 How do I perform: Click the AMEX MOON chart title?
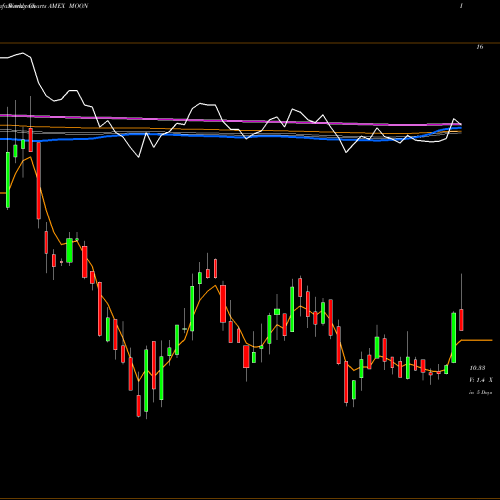(x=68, y=6)
